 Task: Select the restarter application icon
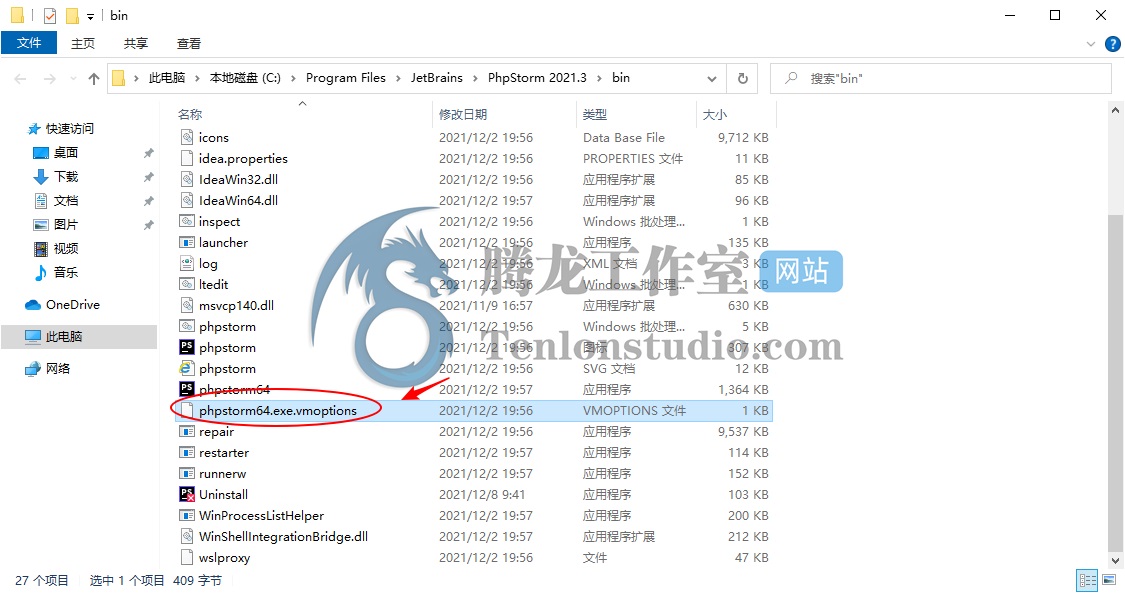187,452
